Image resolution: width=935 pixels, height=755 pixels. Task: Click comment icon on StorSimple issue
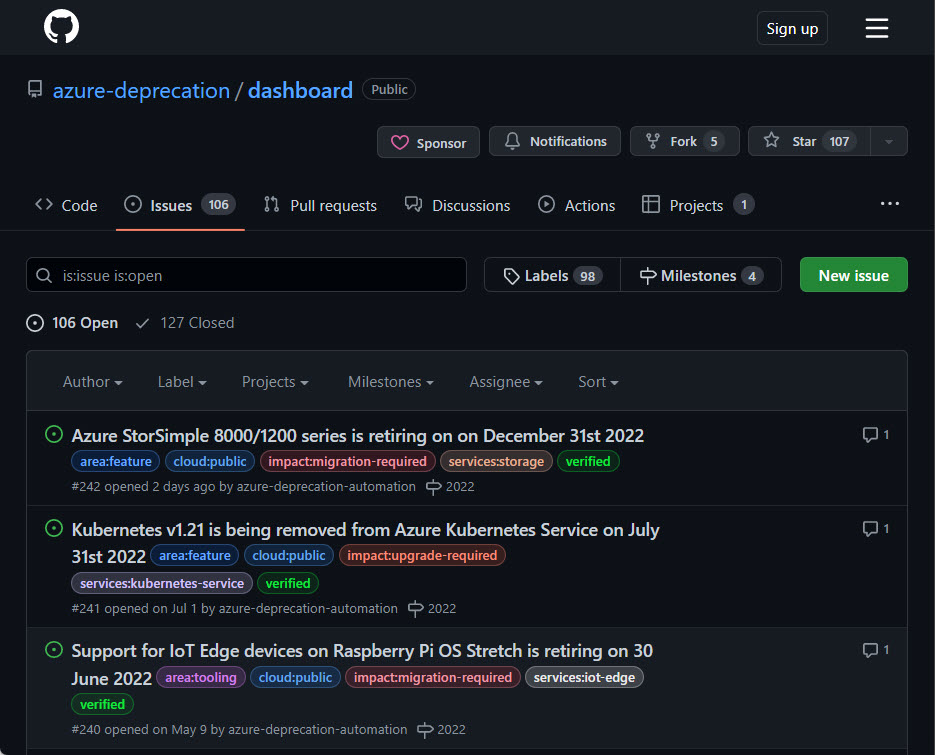pos(870,435)
